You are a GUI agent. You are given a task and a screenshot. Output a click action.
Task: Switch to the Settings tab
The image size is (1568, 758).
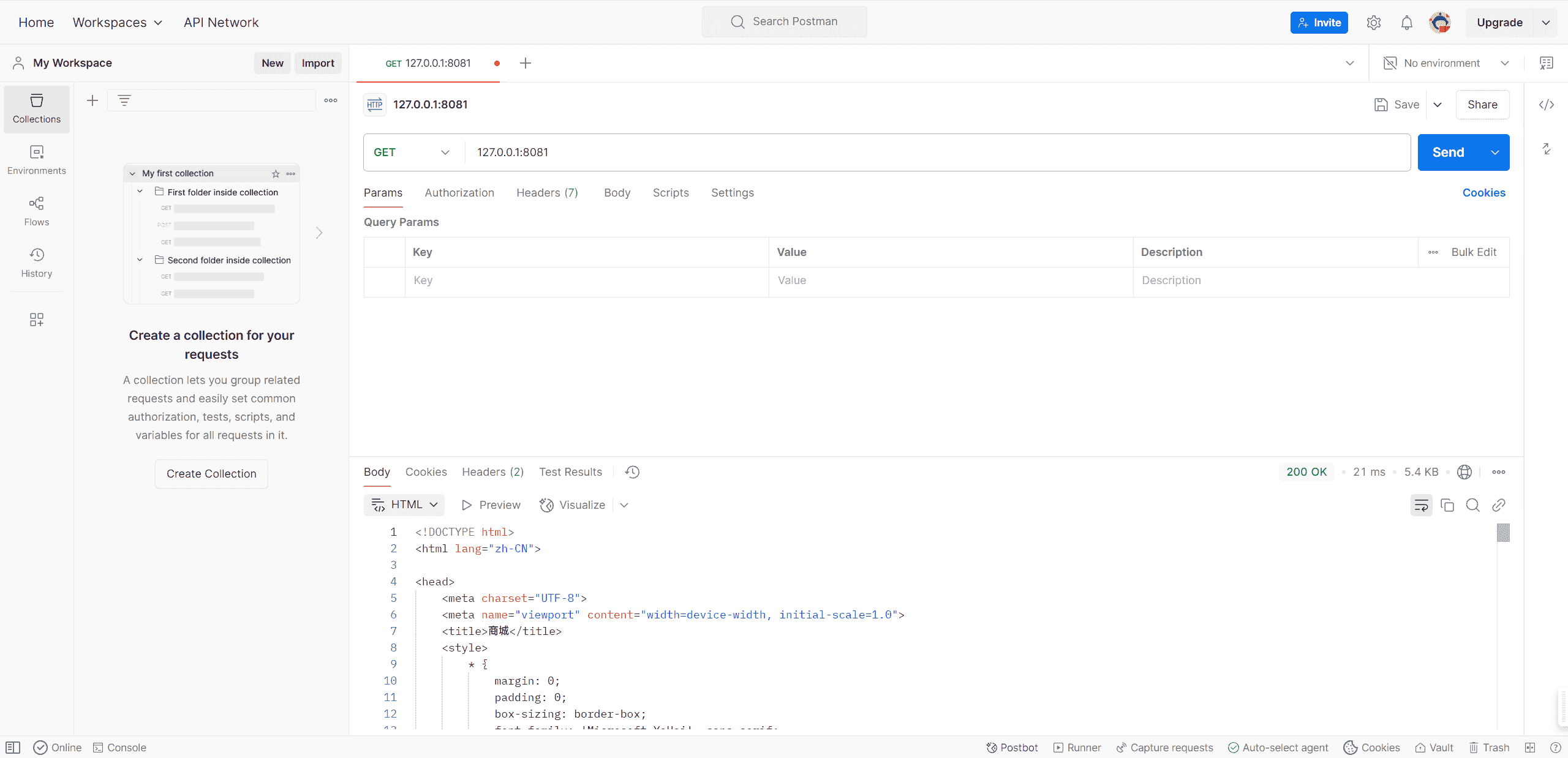733,193
